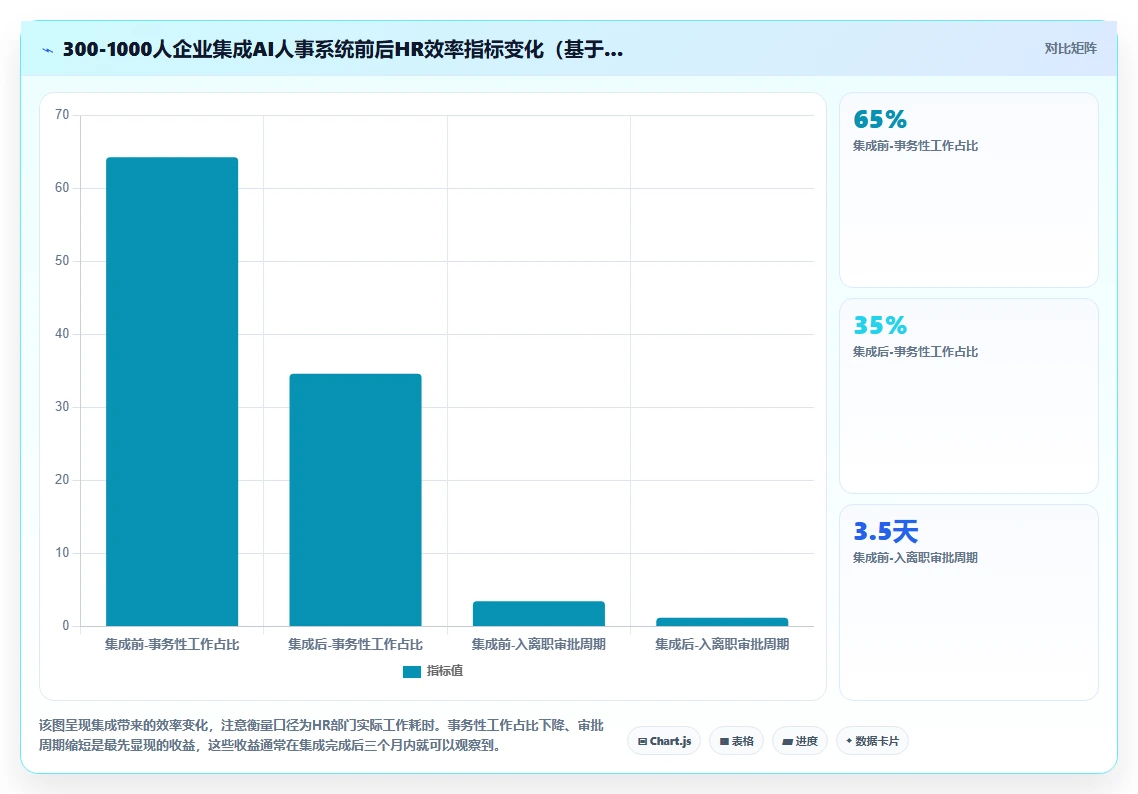Click the 65% data card value
Image resolution: width=1138 pixels, height=794 pixels.
[880, 119]
